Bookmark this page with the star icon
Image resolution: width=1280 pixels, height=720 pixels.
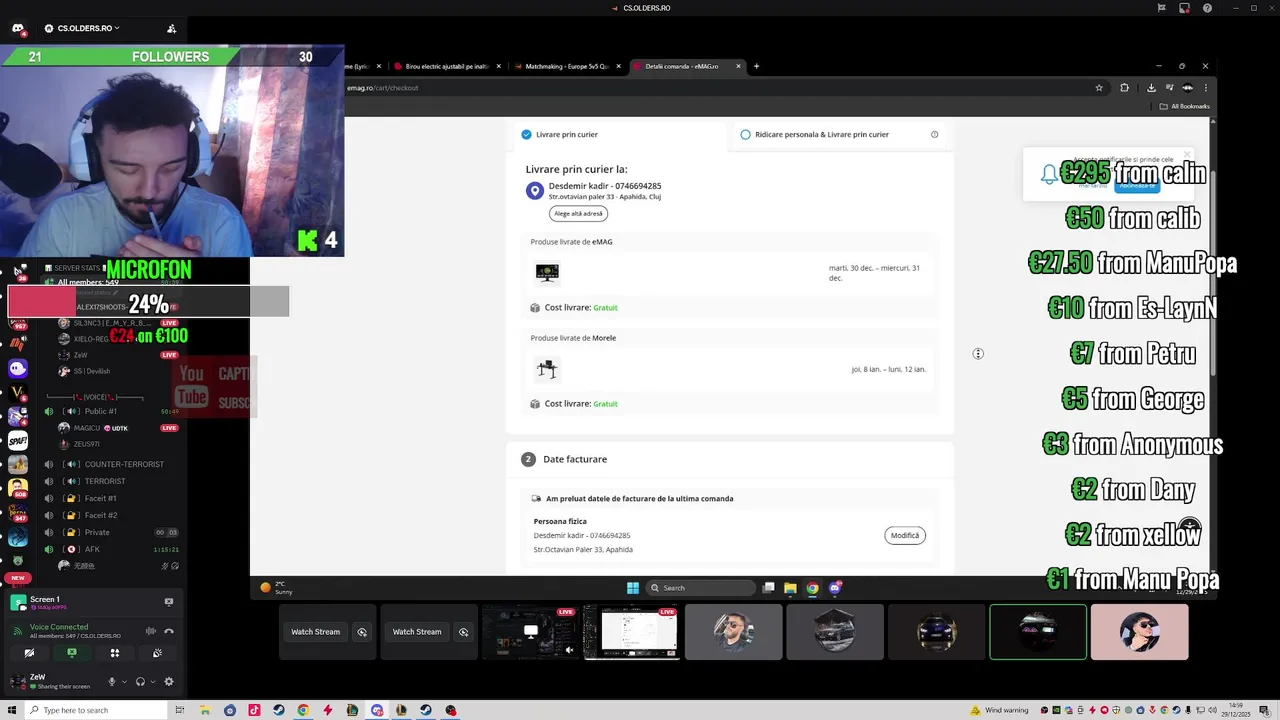[x=1099, y=88]
